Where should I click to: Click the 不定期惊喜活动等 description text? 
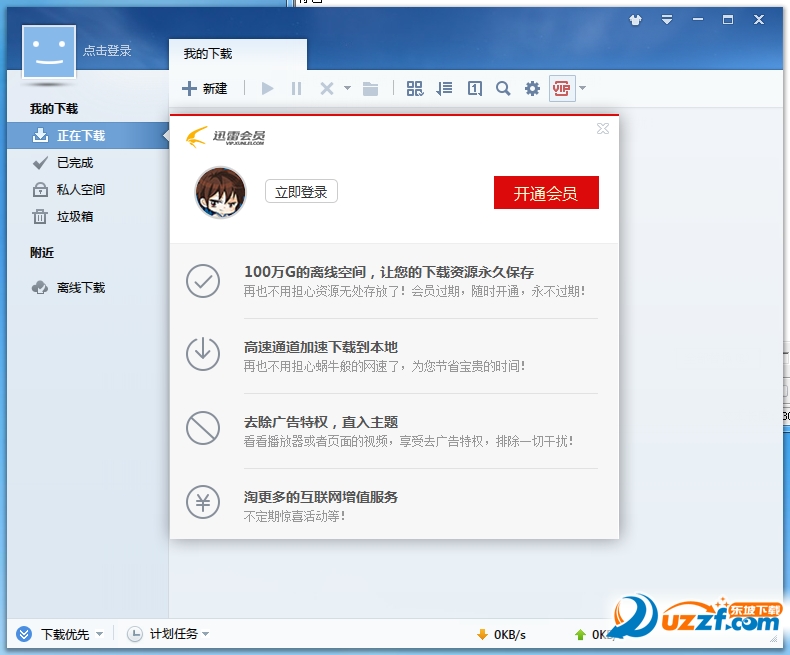(x=294, y=516)
